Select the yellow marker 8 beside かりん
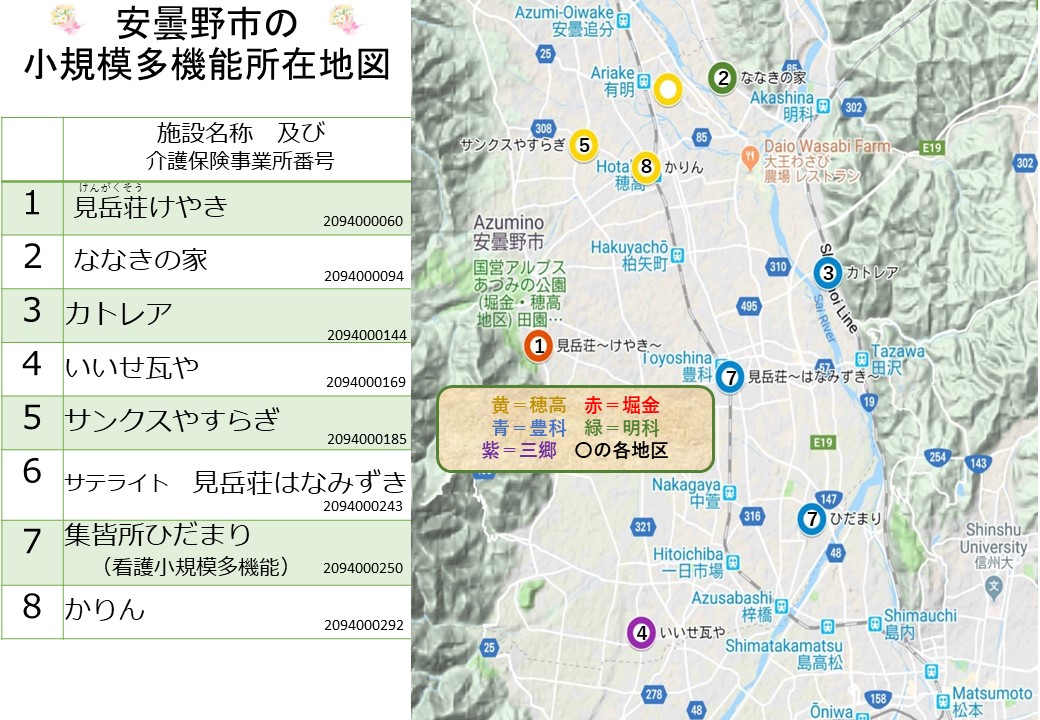The height and width of the screenshot is (720, 1040). (x=647, y=167)
